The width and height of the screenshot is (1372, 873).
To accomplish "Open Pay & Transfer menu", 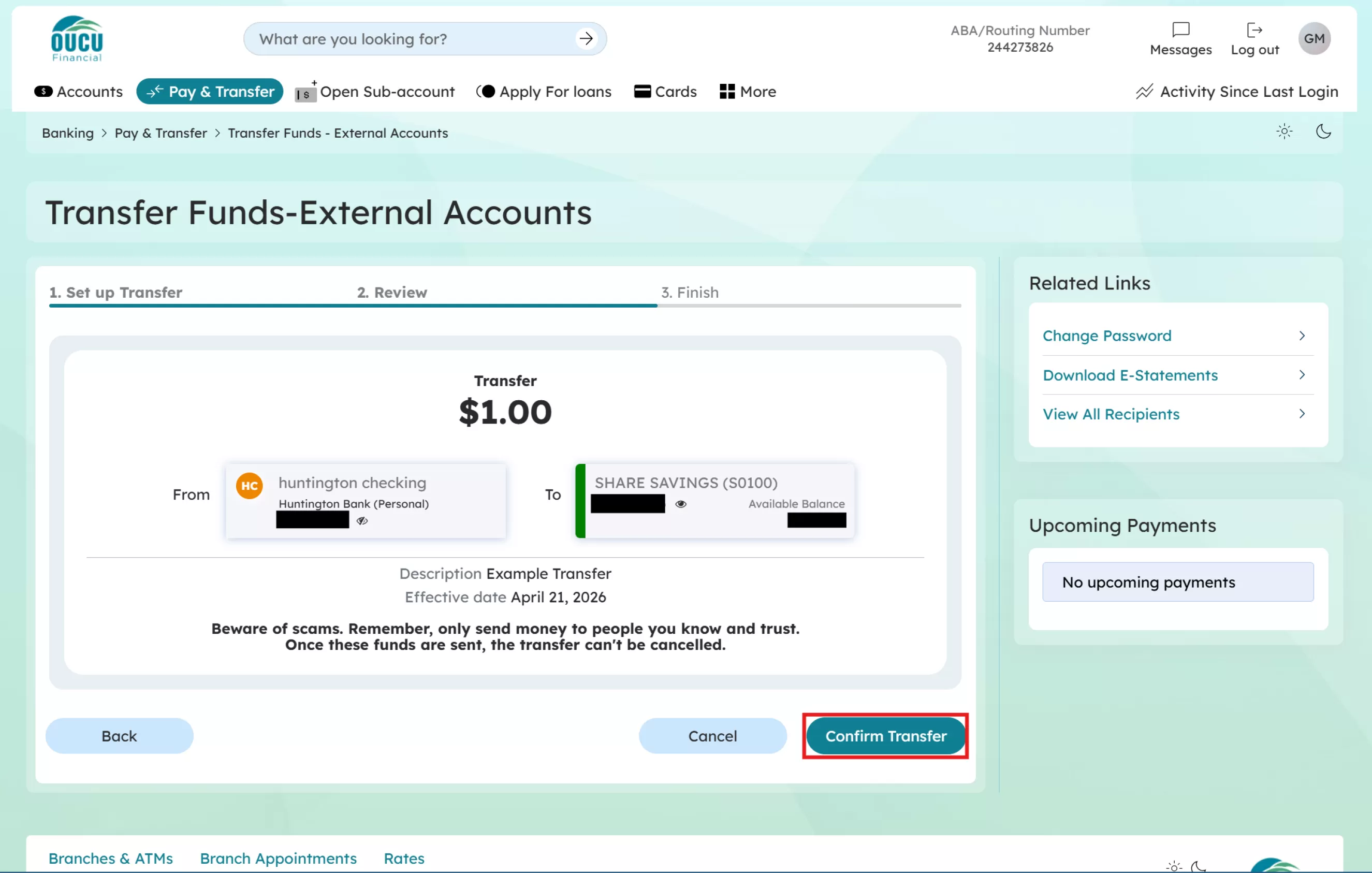I will (210, 92).
